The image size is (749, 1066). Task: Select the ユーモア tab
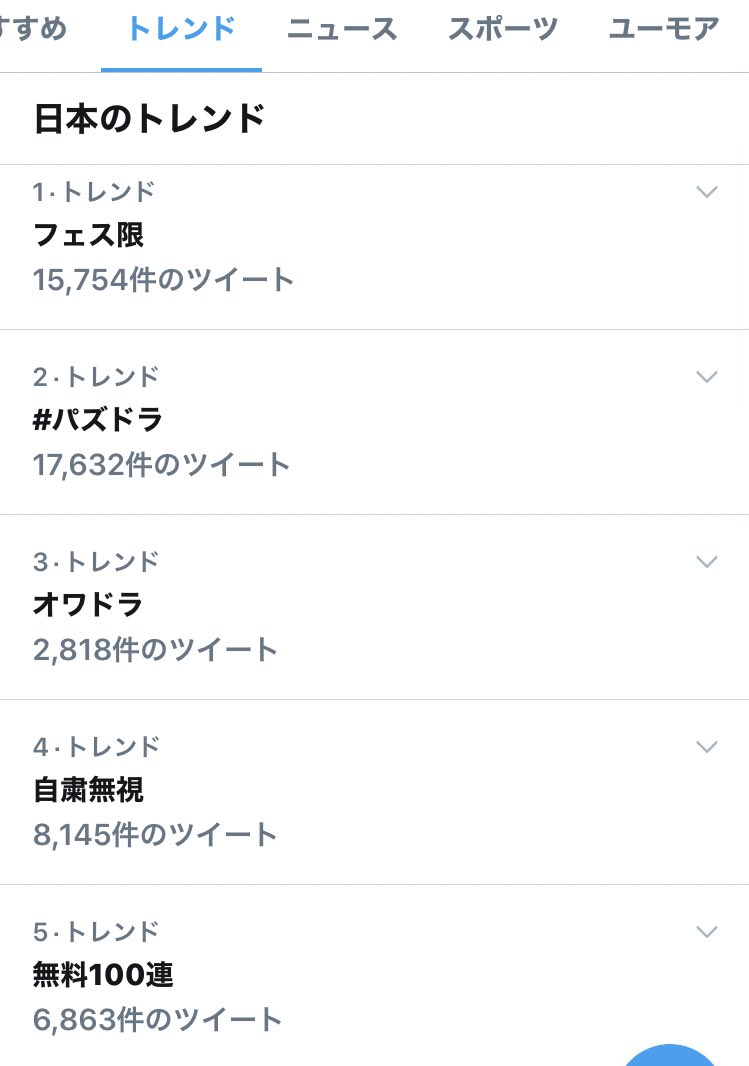coord(664,29)
